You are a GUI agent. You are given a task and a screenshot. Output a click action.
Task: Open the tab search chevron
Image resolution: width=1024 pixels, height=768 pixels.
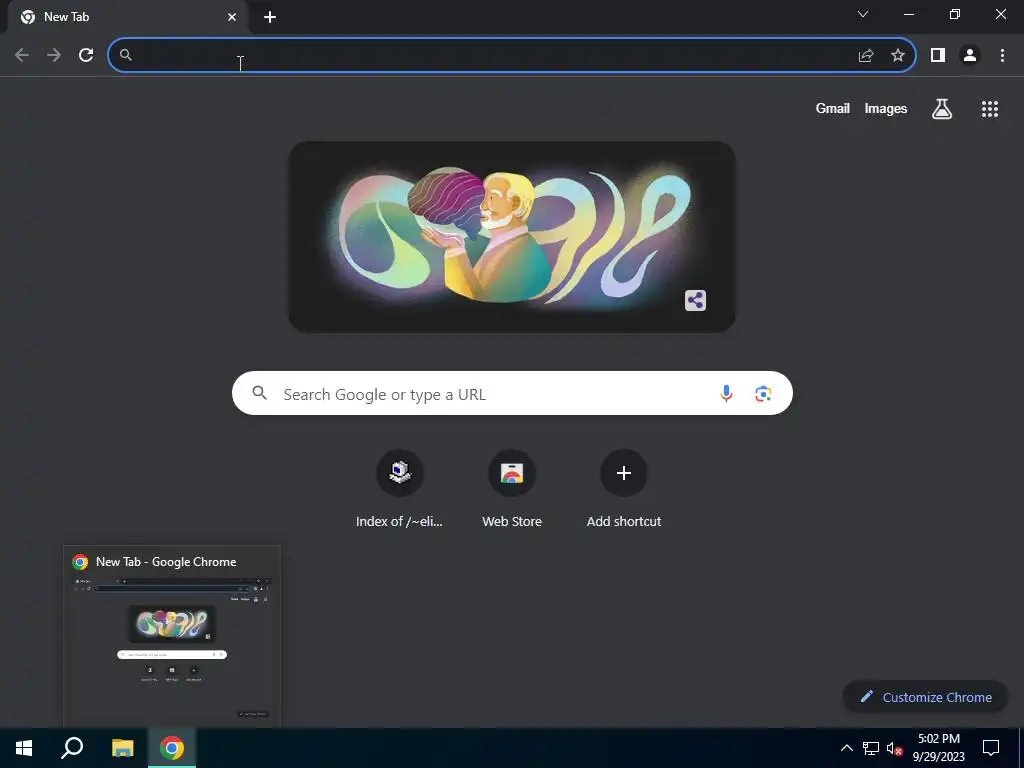pos(863,14)
